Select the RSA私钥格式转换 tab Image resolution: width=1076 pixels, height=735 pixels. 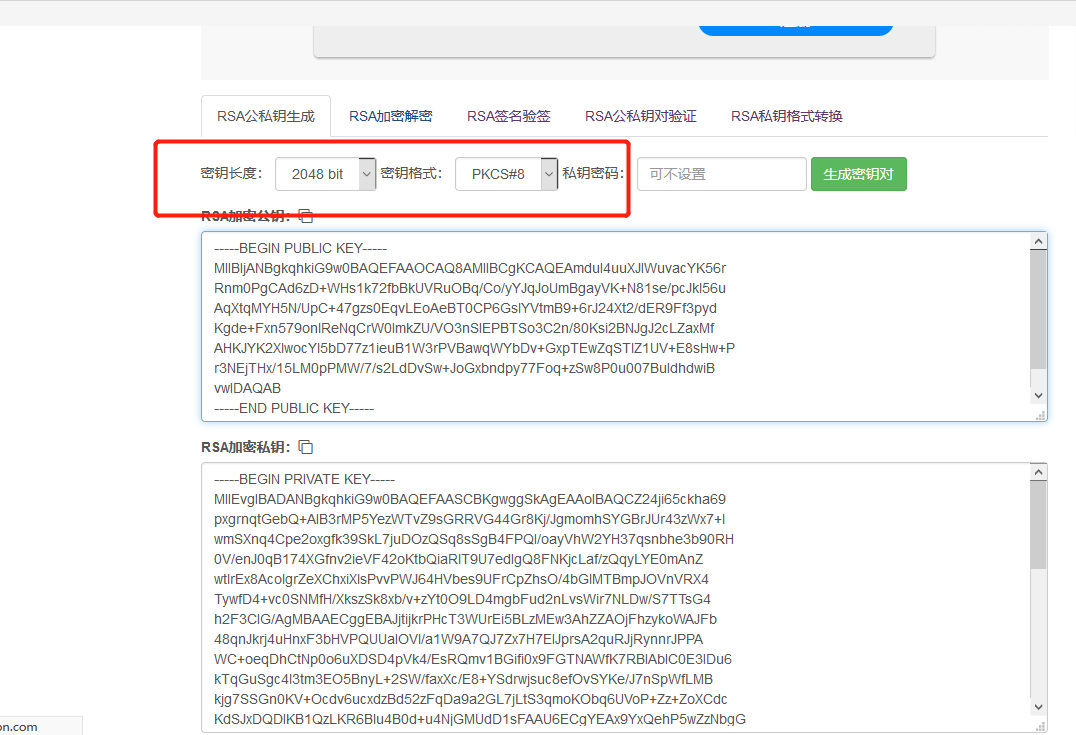pos(786,116)
